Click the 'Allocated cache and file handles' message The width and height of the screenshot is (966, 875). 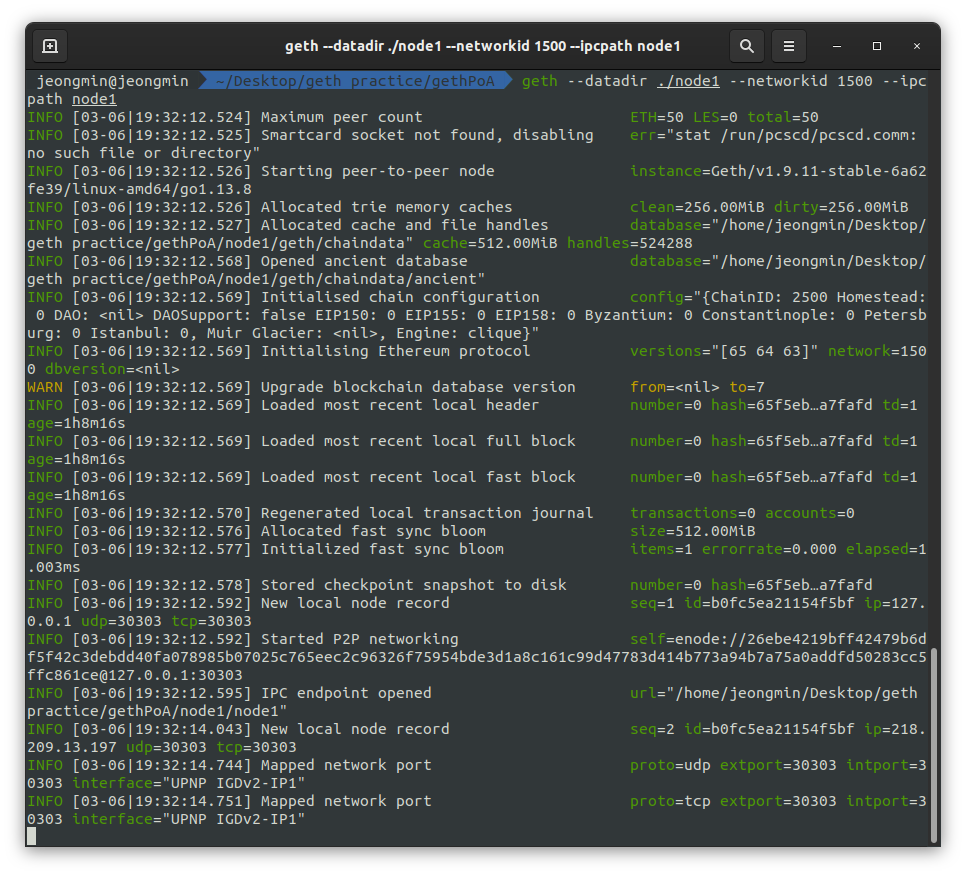tap(404, 225)
